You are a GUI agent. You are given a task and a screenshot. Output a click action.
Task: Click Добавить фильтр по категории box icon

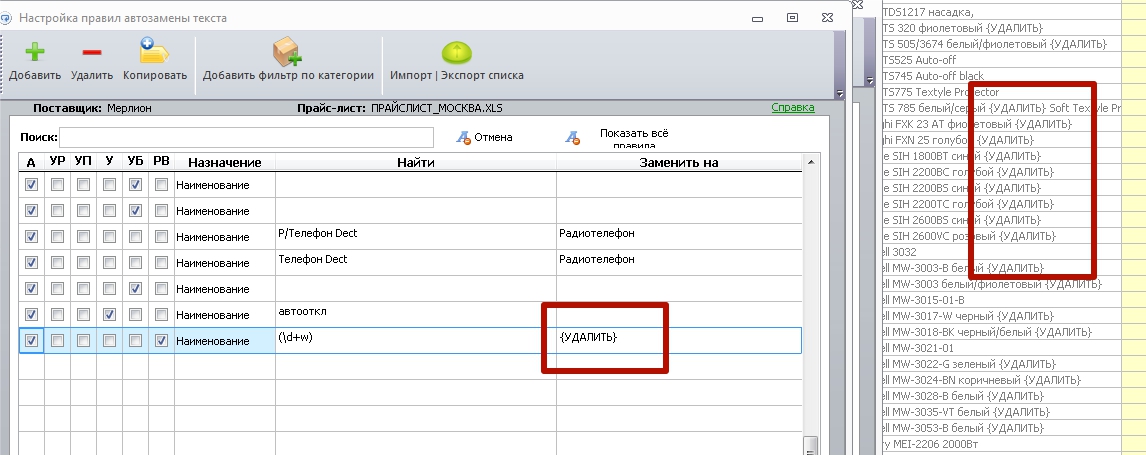click(287, 52)
